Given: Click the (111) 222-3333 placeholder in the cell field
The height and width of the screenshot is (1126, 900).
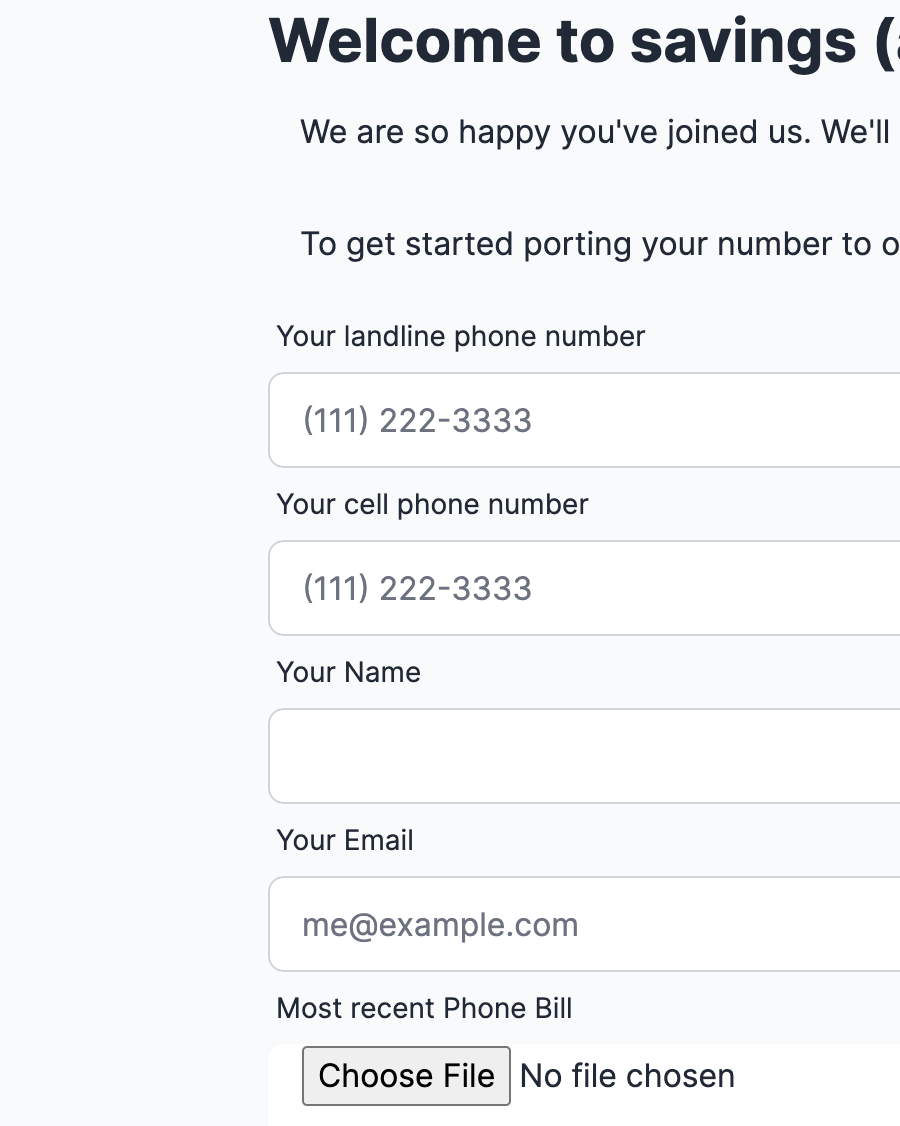Looking at the screenshot, I should click(417, 589).
